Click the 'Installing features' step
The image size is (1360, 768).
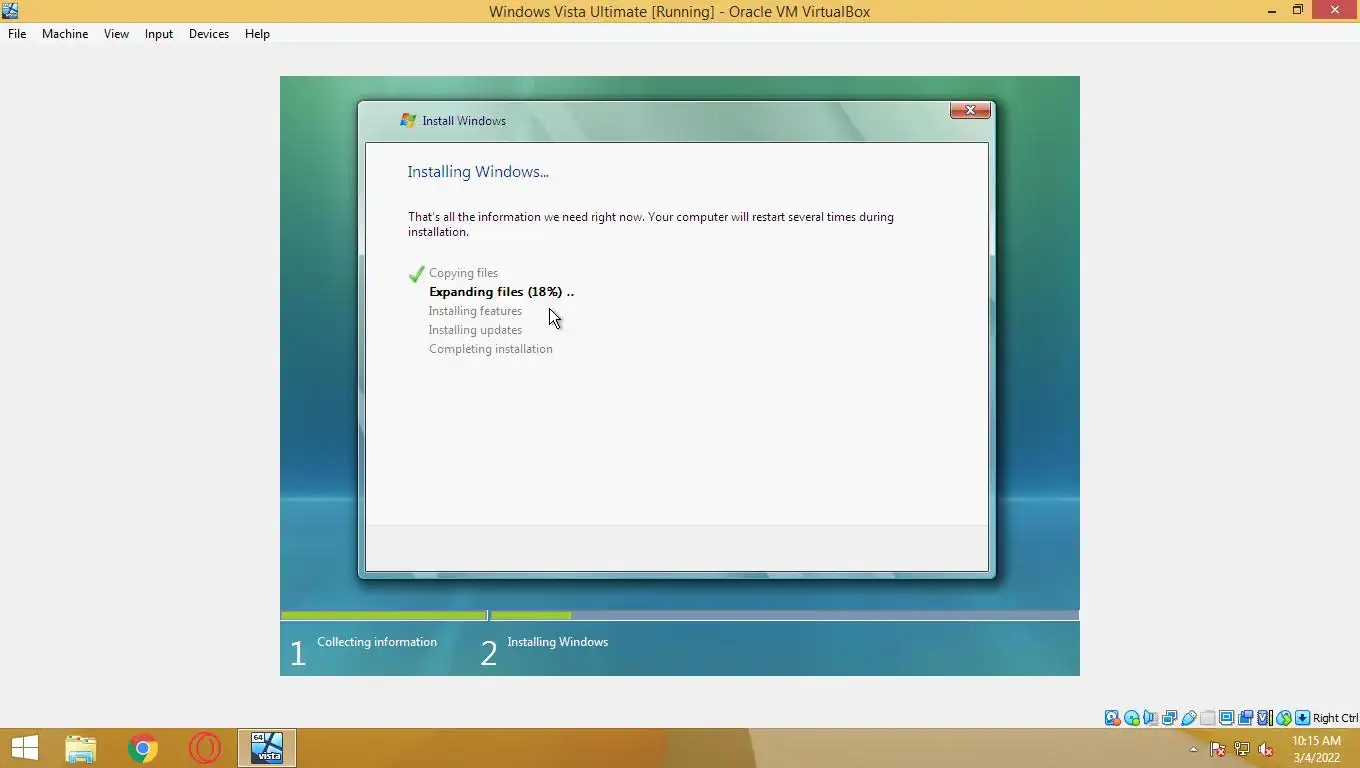[x=475, y=311]
